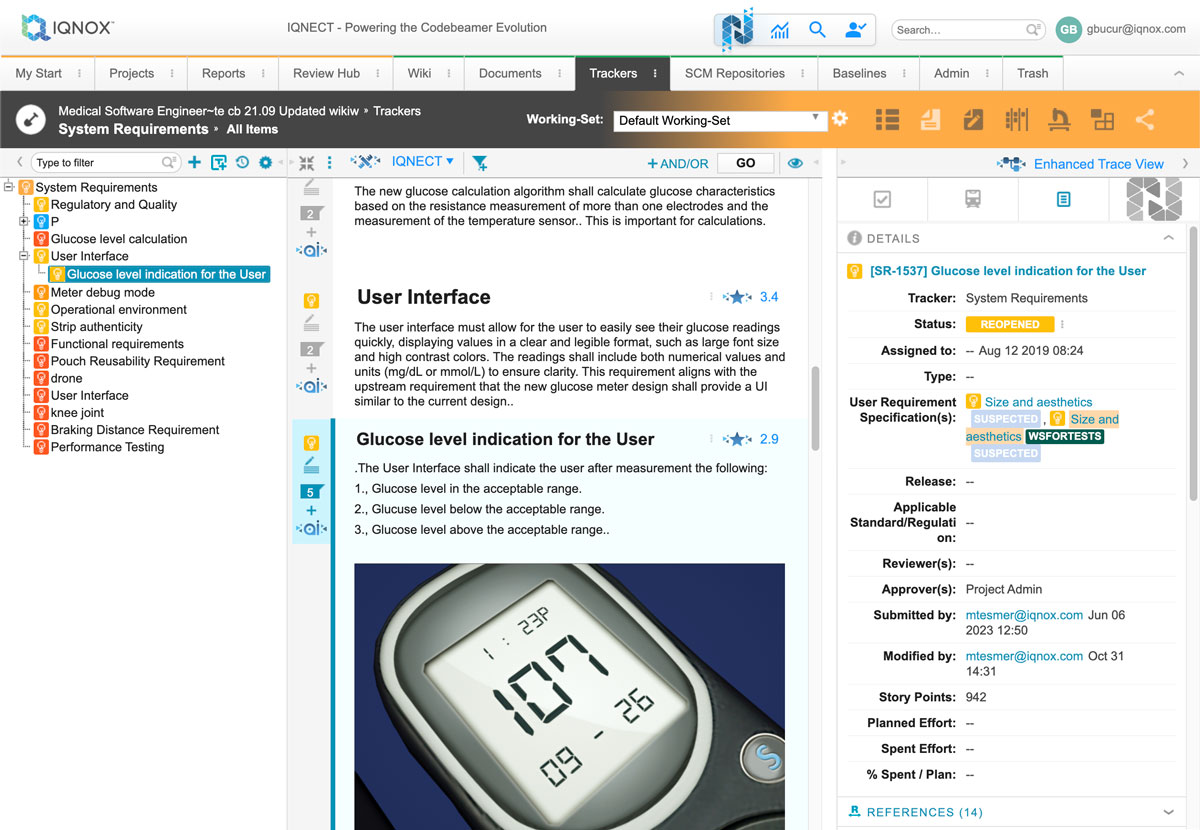Toggle star rating 3.4 for User Interface
Screen dimensions: 1200x830
[737, 297]
